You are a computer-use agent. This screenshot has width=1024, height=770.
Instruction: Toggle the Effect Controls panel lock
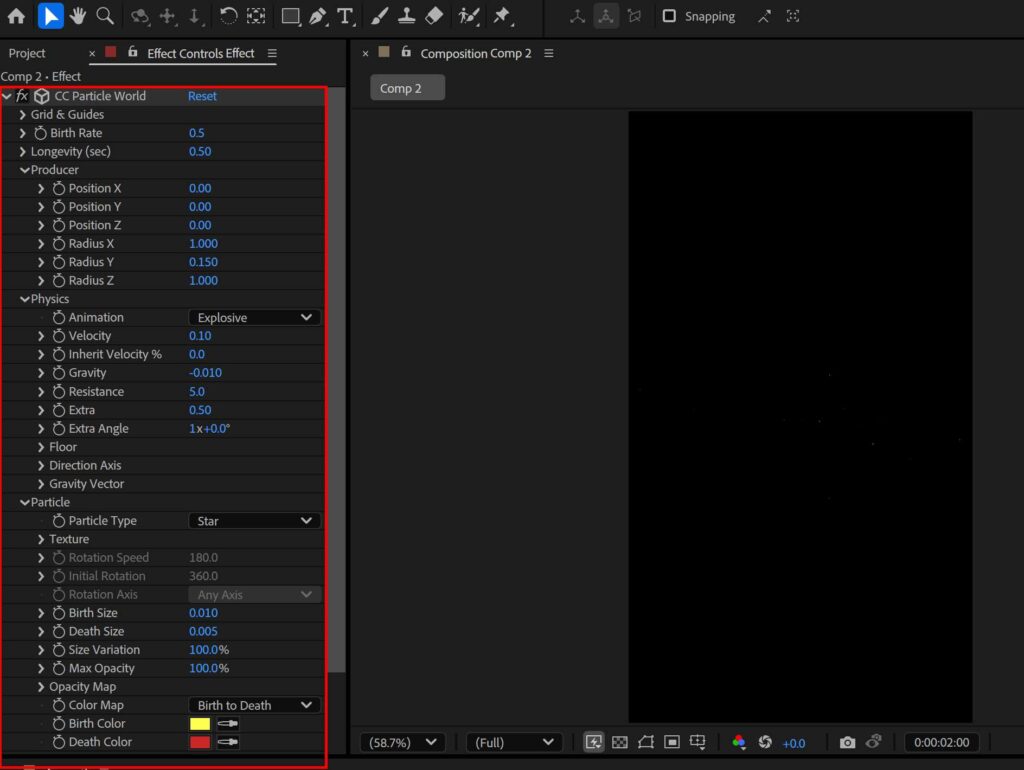click(x=133, y=52)
